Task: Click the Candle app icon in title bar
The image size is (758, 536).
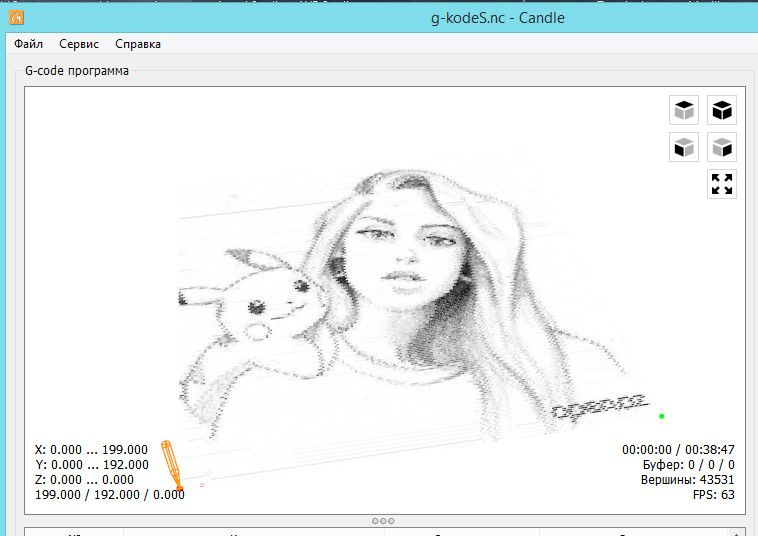Action: coord(16,17)
